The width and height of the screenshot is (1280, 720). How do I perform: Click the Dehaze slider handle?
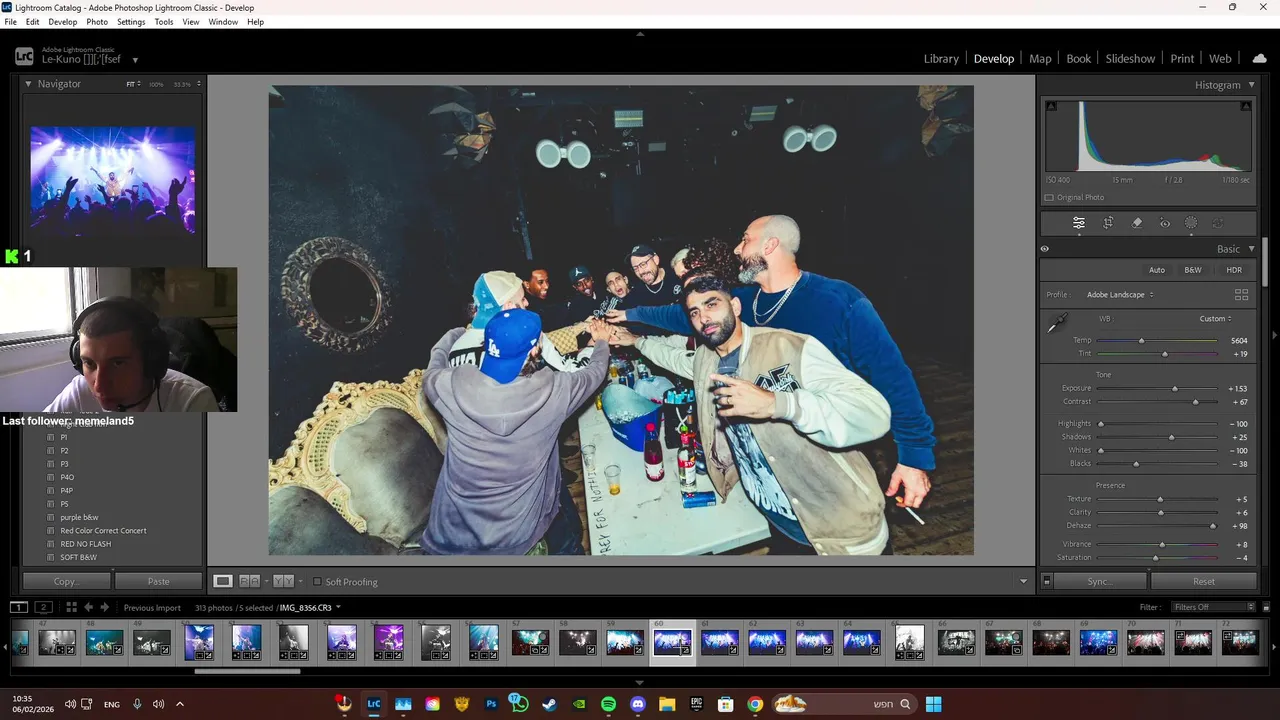[x=1213, y=526]
